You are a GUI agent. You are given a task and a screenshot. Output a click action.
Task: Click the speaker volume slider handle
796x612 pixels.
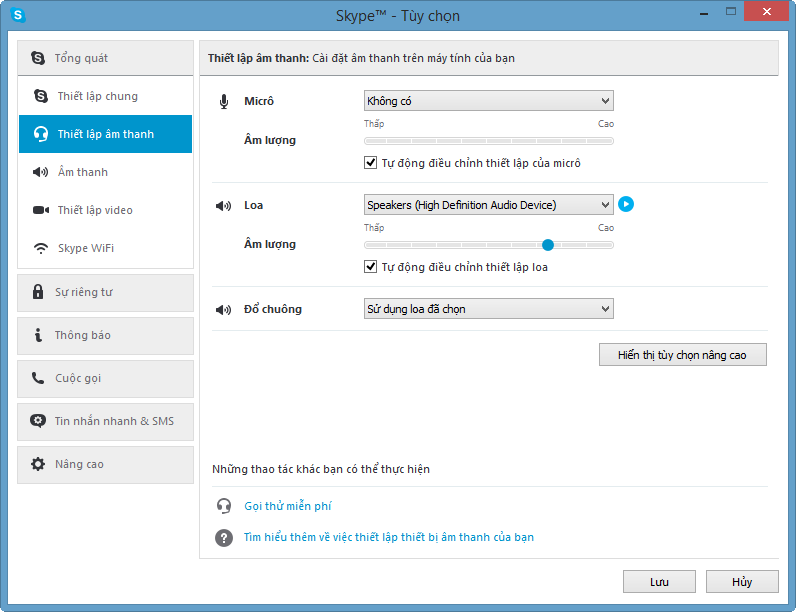click(548, 244)
